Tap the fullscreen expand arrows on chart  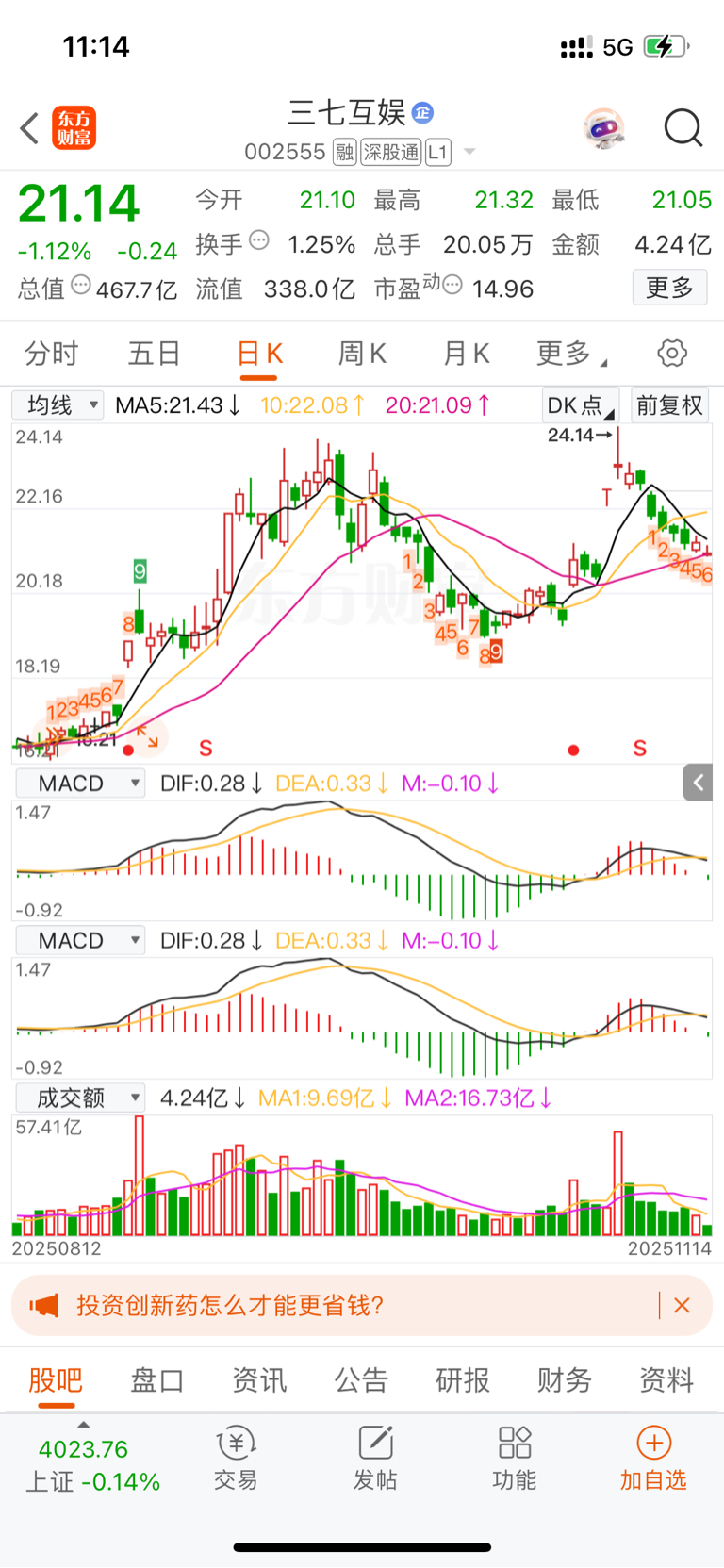click(x=147, y=736)
